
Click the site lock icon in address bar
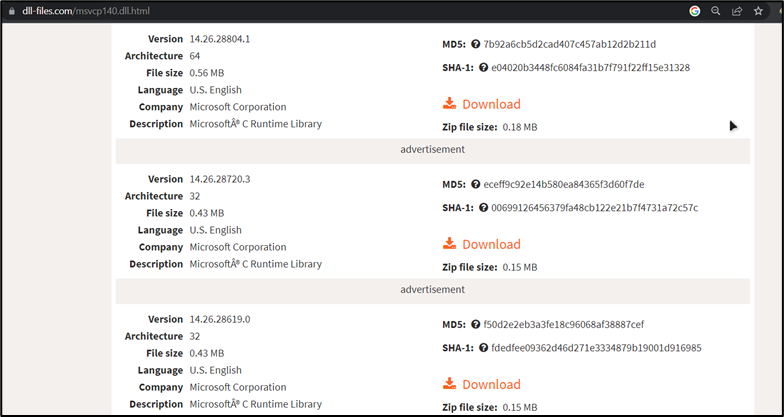click(12, 11)
